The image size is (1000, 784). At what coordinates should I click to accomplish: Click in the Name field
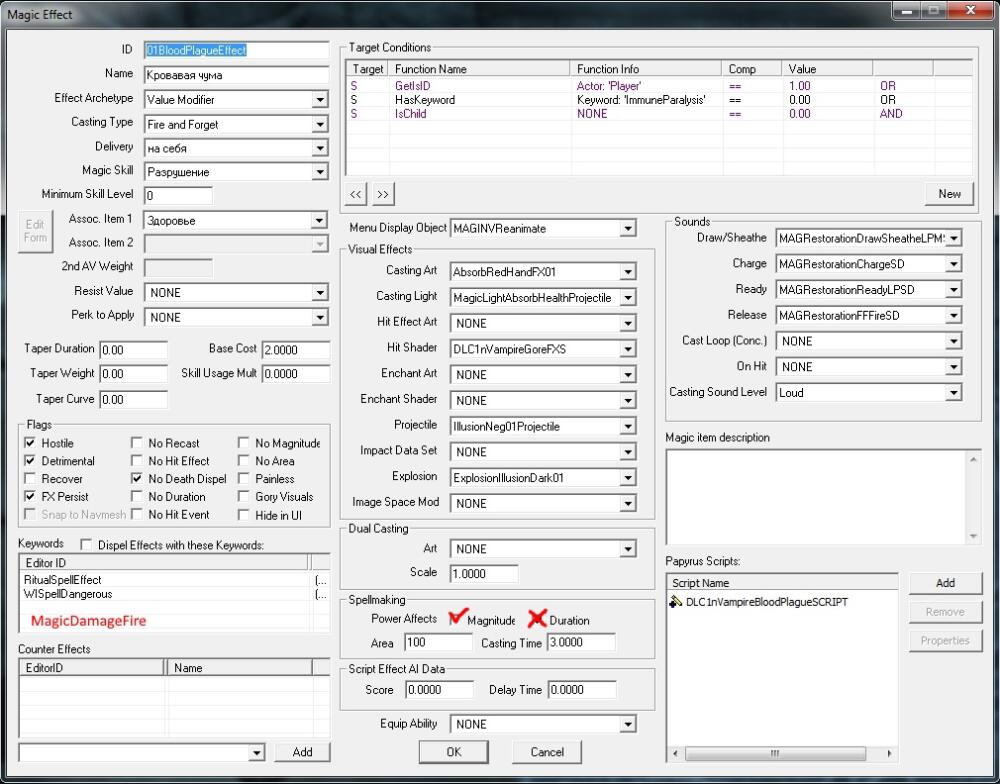click(236, 75)
